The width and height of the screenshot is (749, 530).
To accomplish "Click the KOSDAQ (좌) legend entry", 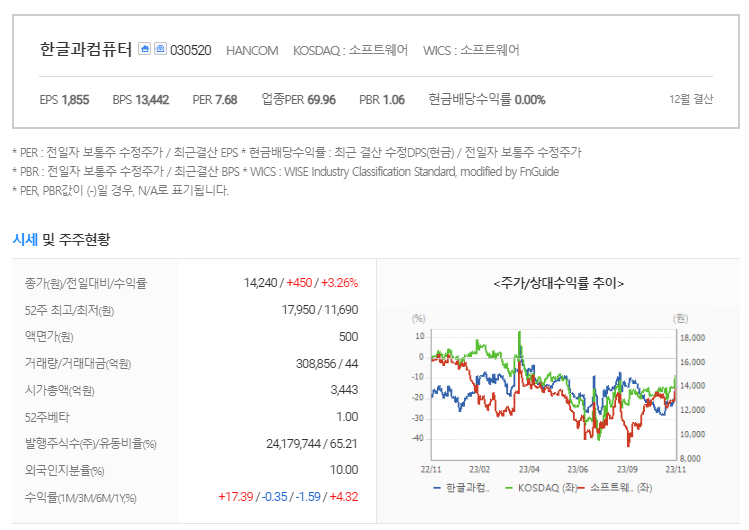I will point(541,488).
